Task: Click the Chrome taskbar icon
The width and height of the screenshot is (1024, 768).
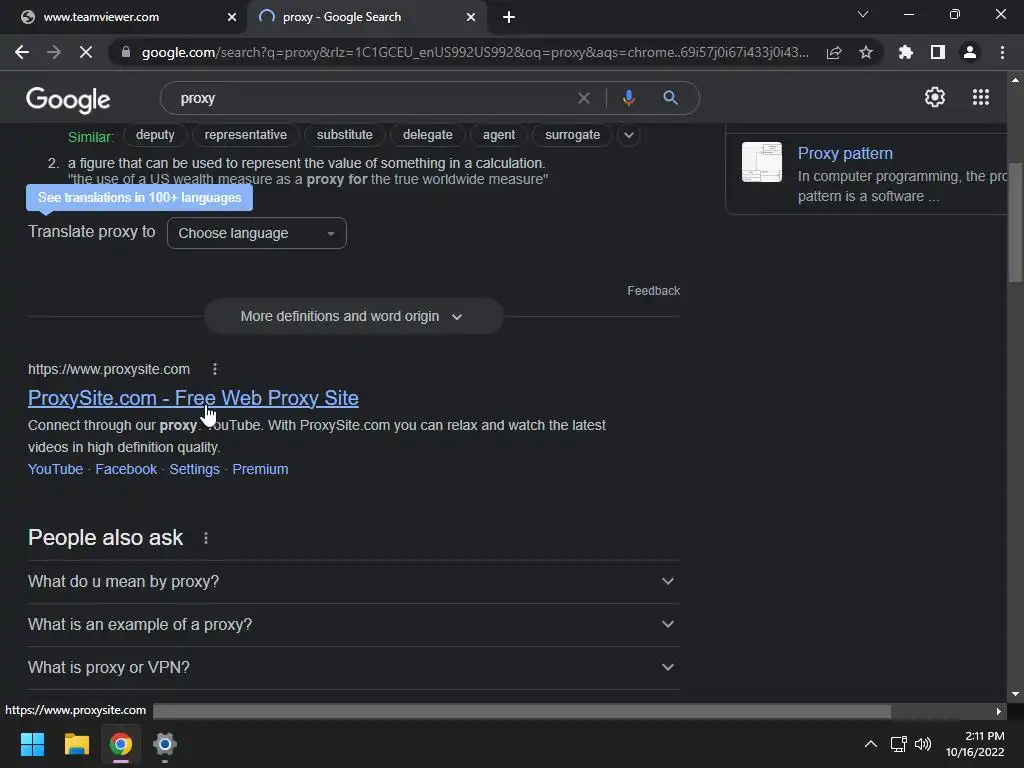Action: coord(120,744)
